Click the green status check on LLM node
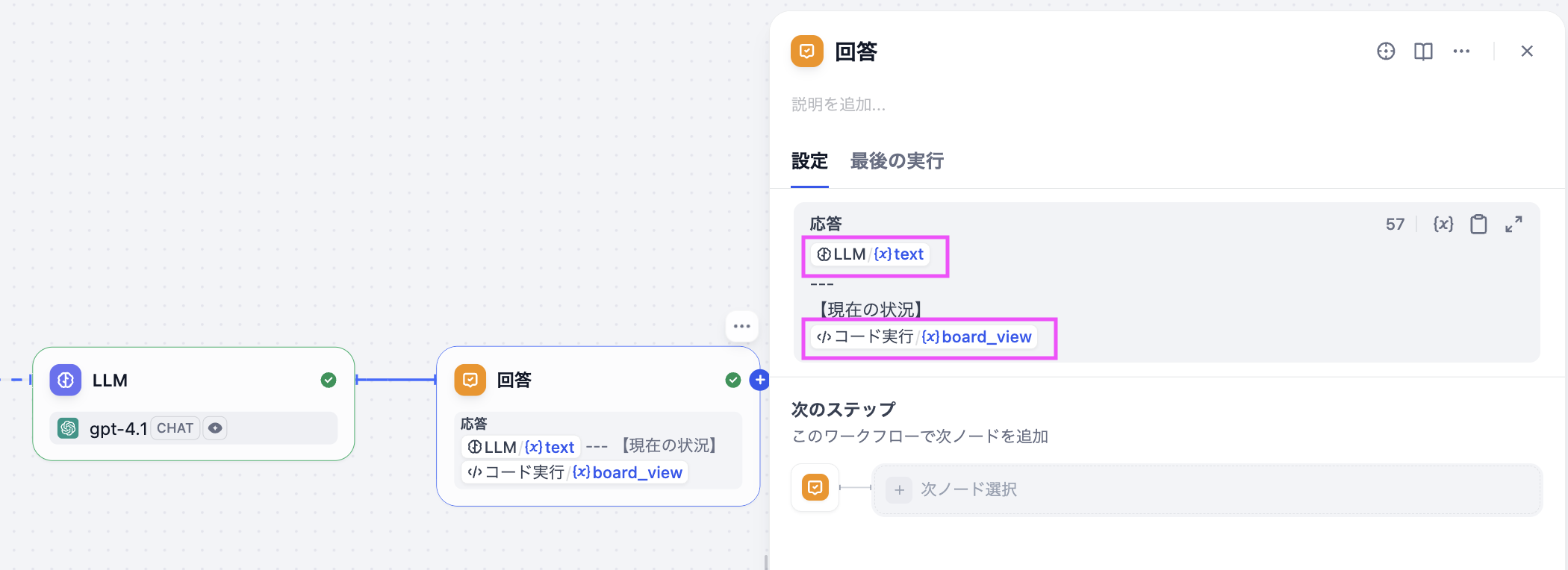Viewport: 1568px width, 570px height. 329,380
